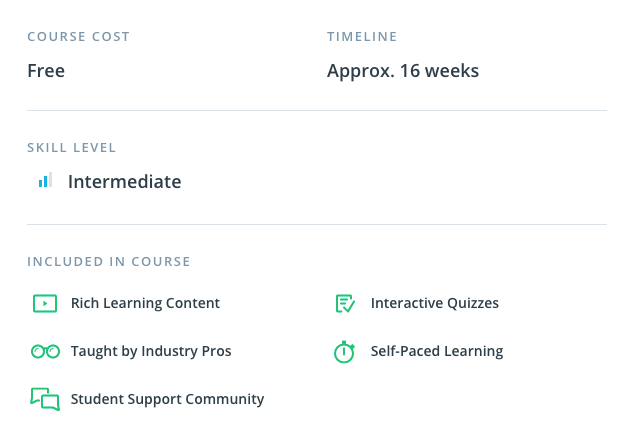Click the TIMELINE heading

(x=362, y=37)
